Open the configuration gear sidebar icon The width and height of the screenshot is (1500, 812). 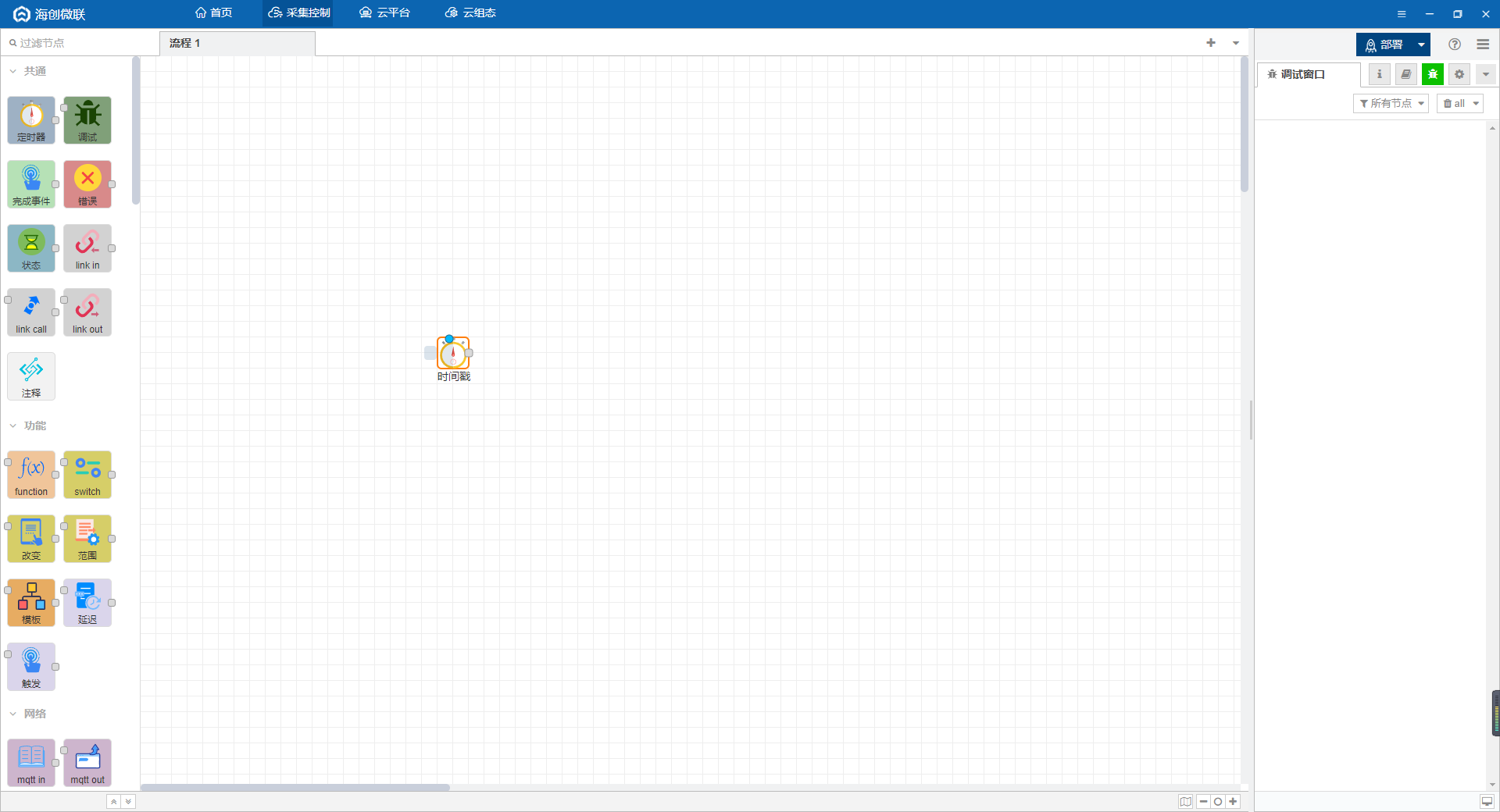tap(1459, 74)
